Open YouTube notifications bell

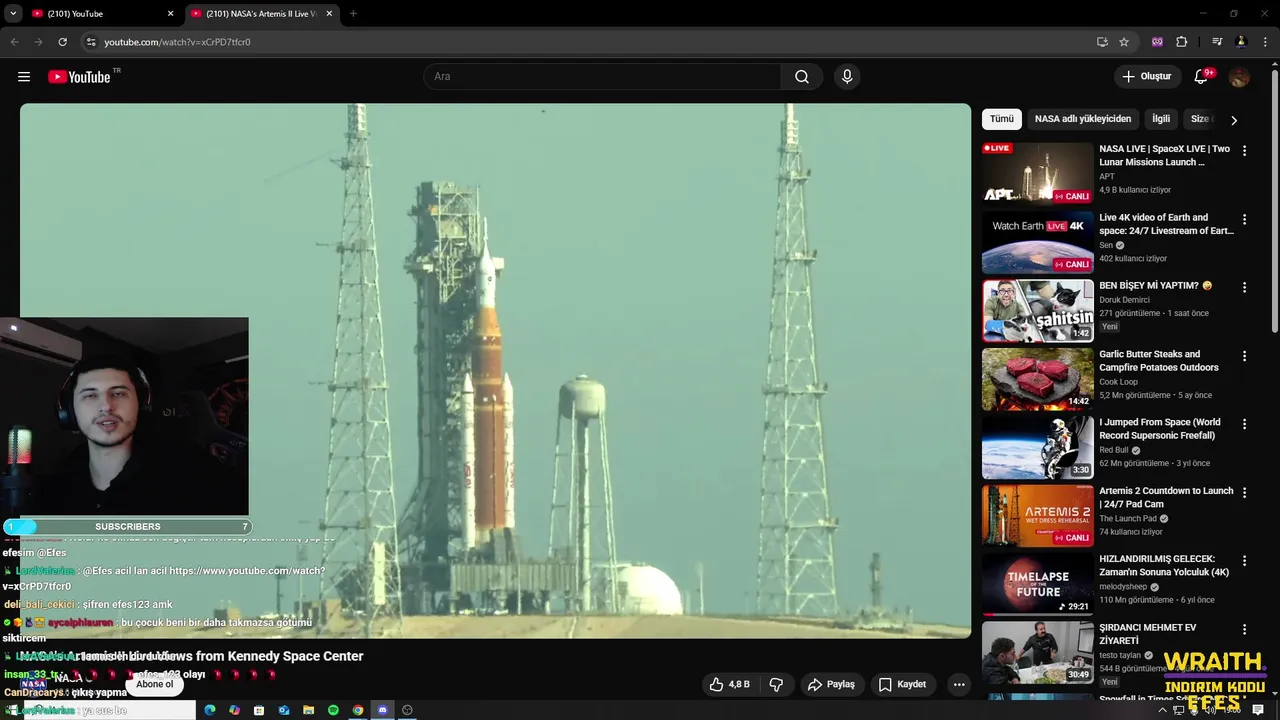(x=1202, y=77)
